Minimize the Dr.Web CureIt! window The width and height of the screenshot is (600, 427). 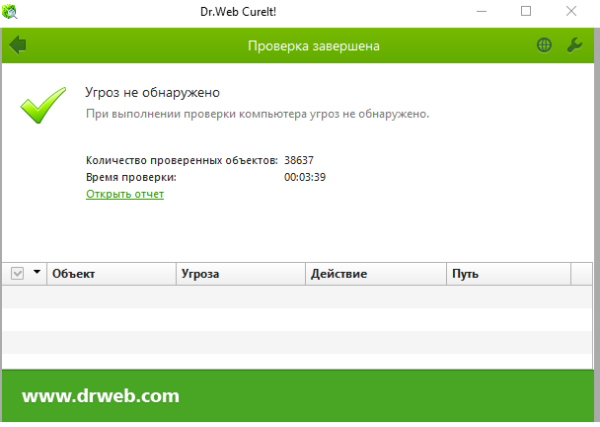click(x=481, y=11)
